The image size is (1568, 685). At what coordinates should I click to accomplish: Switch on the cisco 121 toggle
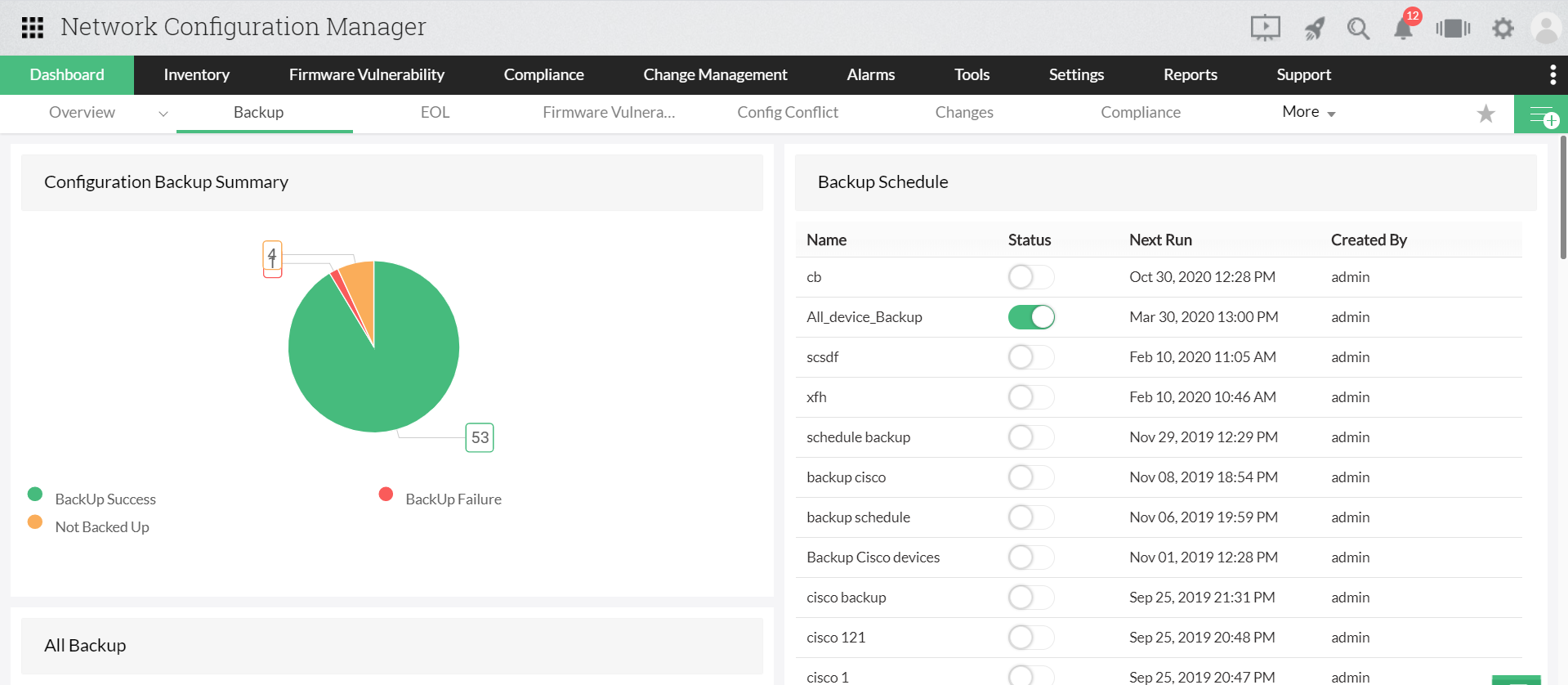[1031, 638]
